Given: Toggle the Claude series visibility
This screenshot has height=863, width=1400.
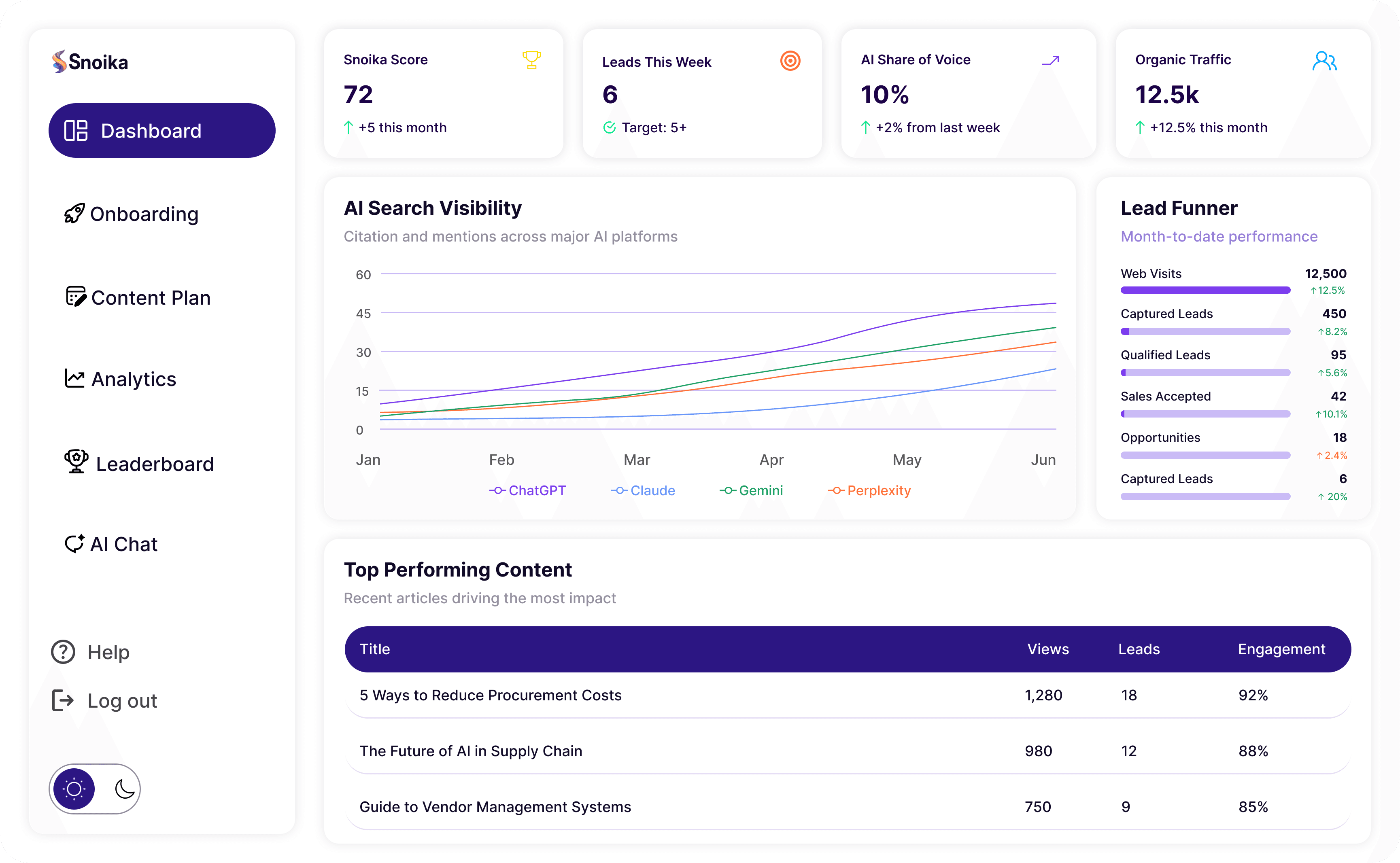Looking at the screenshot, I should pyautogui.click(x=644, y=490).
